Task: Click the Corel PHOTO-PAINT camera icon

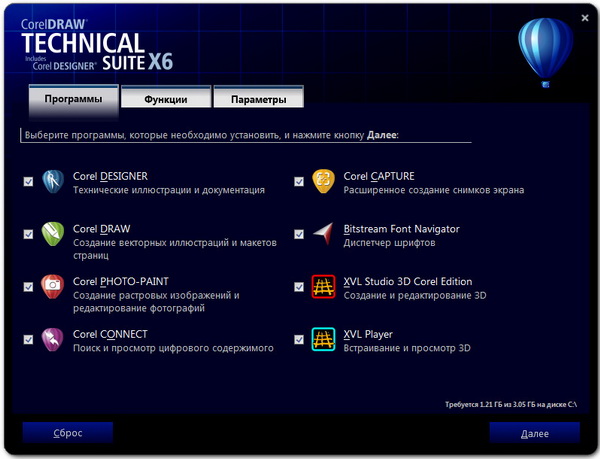Action: [52, 287]
